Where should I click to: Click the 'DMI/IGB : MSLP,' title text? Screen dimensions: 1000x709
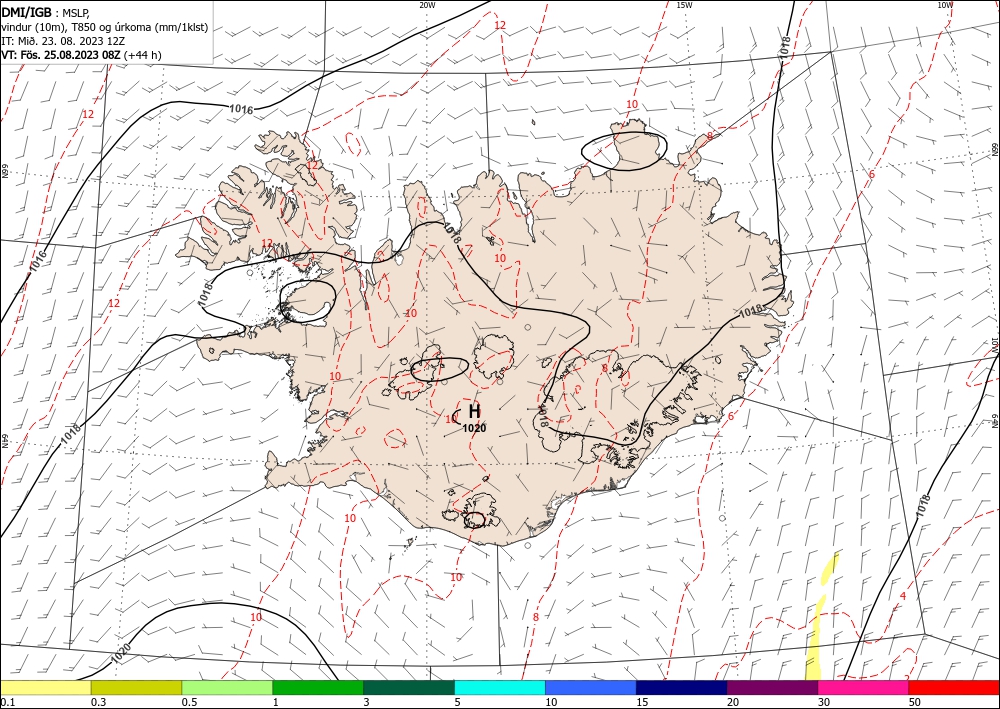(45, 12)
